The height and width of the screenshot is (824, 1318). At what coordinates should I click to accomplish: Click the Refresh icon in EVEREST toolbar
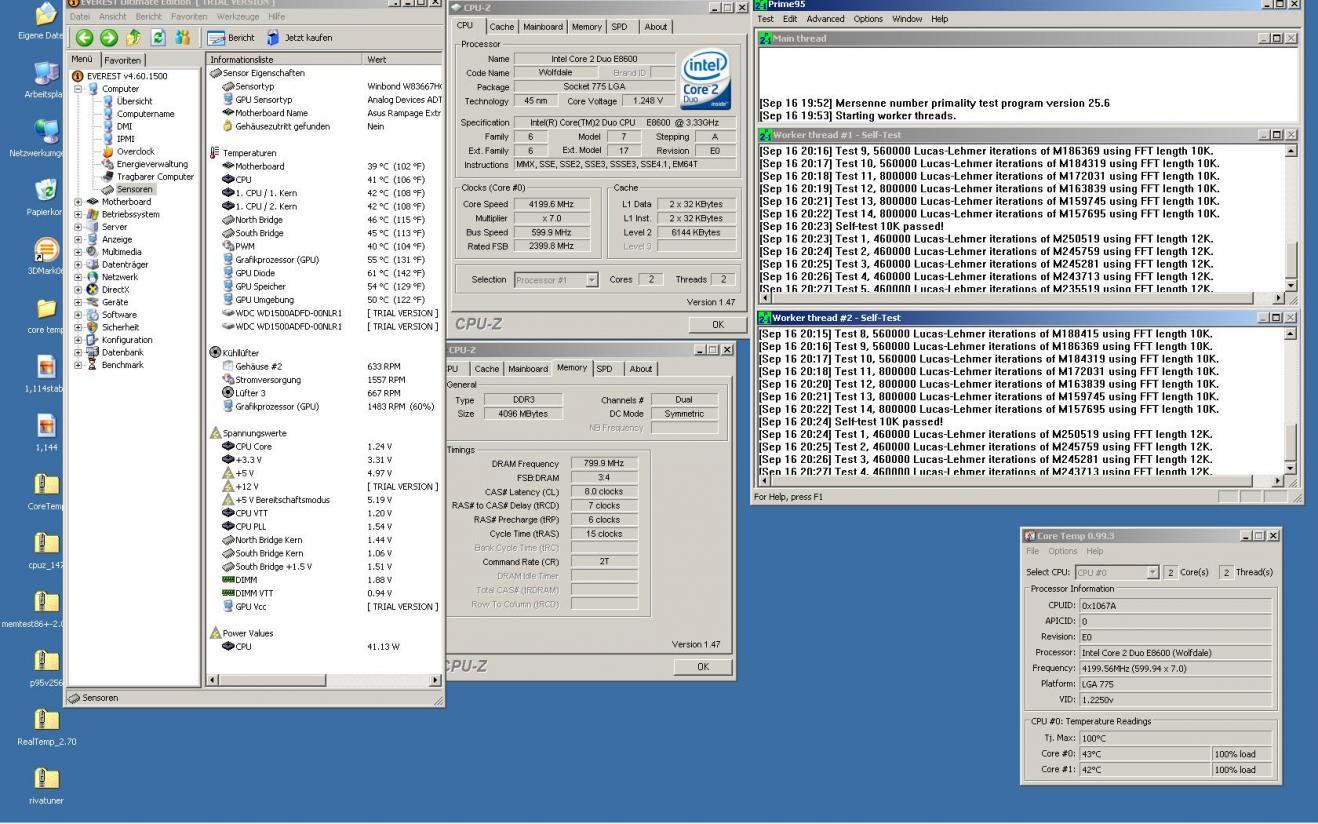158,38
